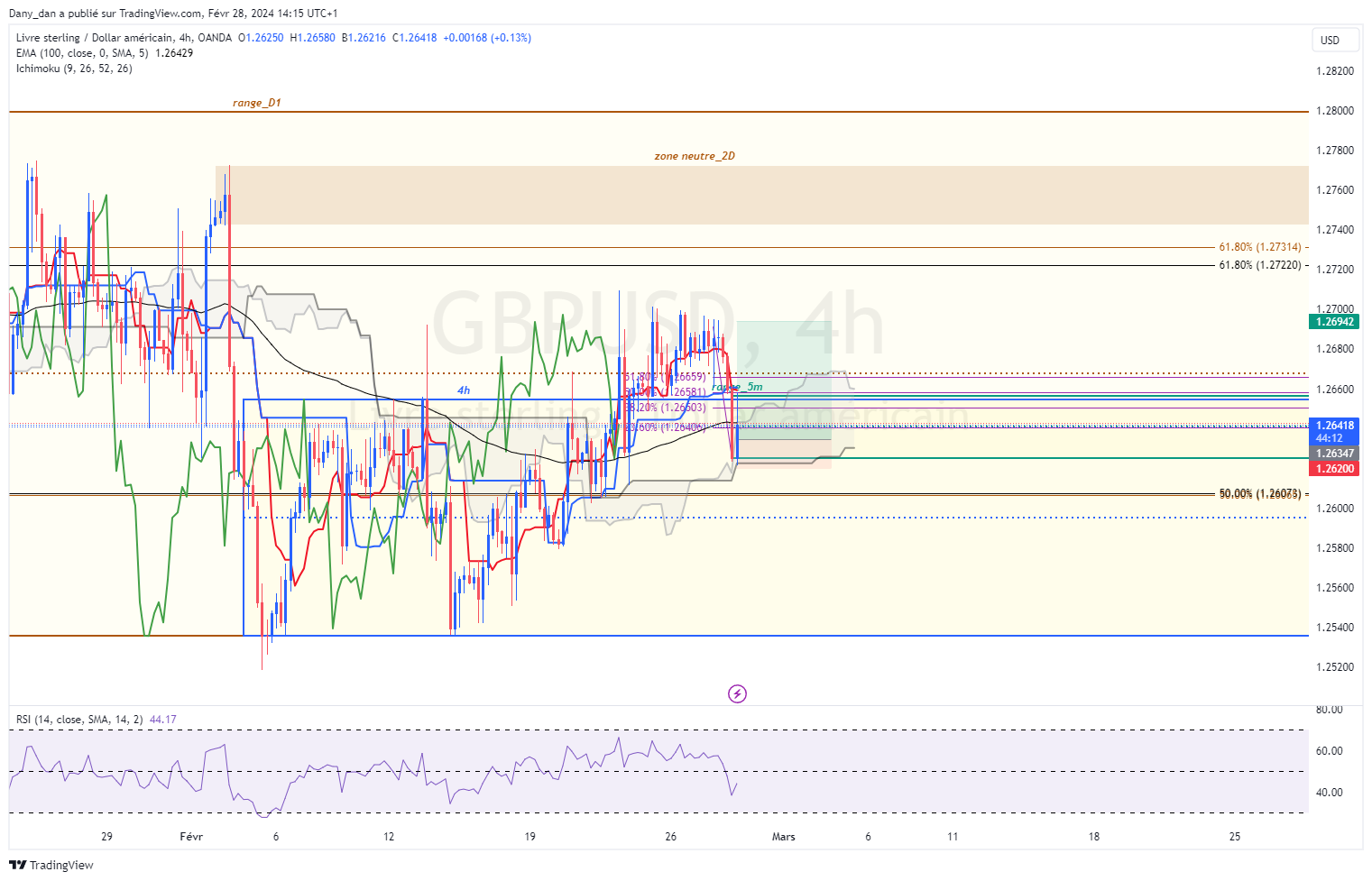The image size is (1372, 881).
Task: Click the 26 date label on time axis
Action: 670,837
